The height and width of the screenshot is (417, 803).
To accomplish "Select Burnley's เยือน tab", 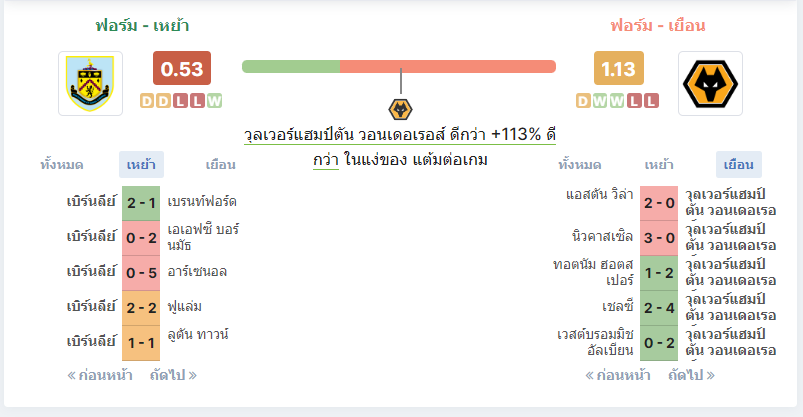I will tap(220, 165).
